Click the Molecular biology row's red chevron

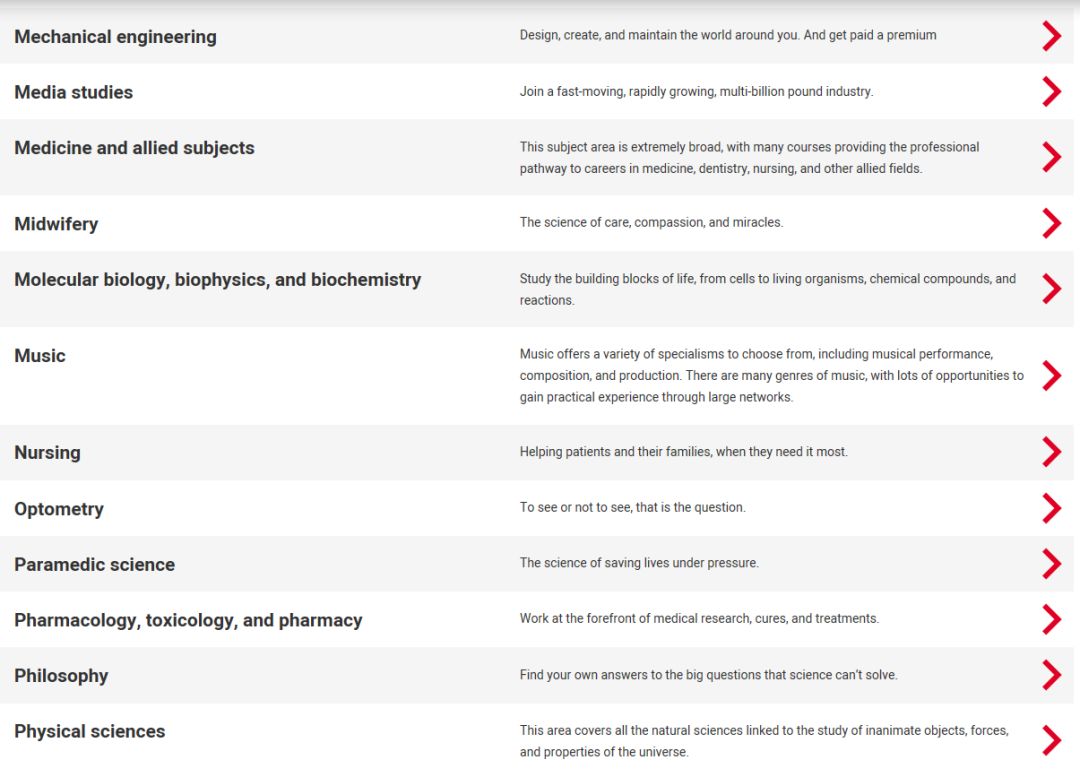point(1052,289)
